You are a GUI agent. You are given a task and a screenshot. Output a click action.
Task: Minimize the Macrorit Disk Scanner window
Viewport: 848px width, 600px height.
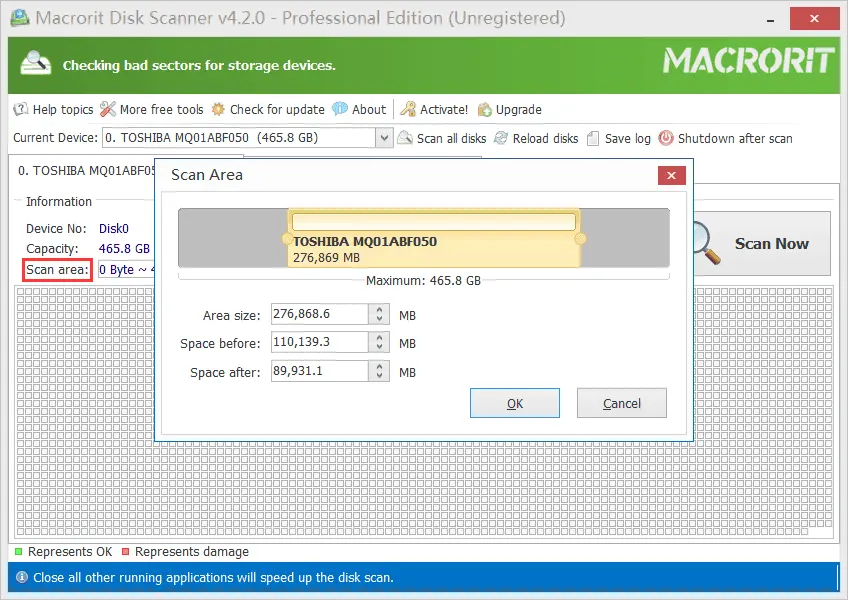click(x=771, y=19)
